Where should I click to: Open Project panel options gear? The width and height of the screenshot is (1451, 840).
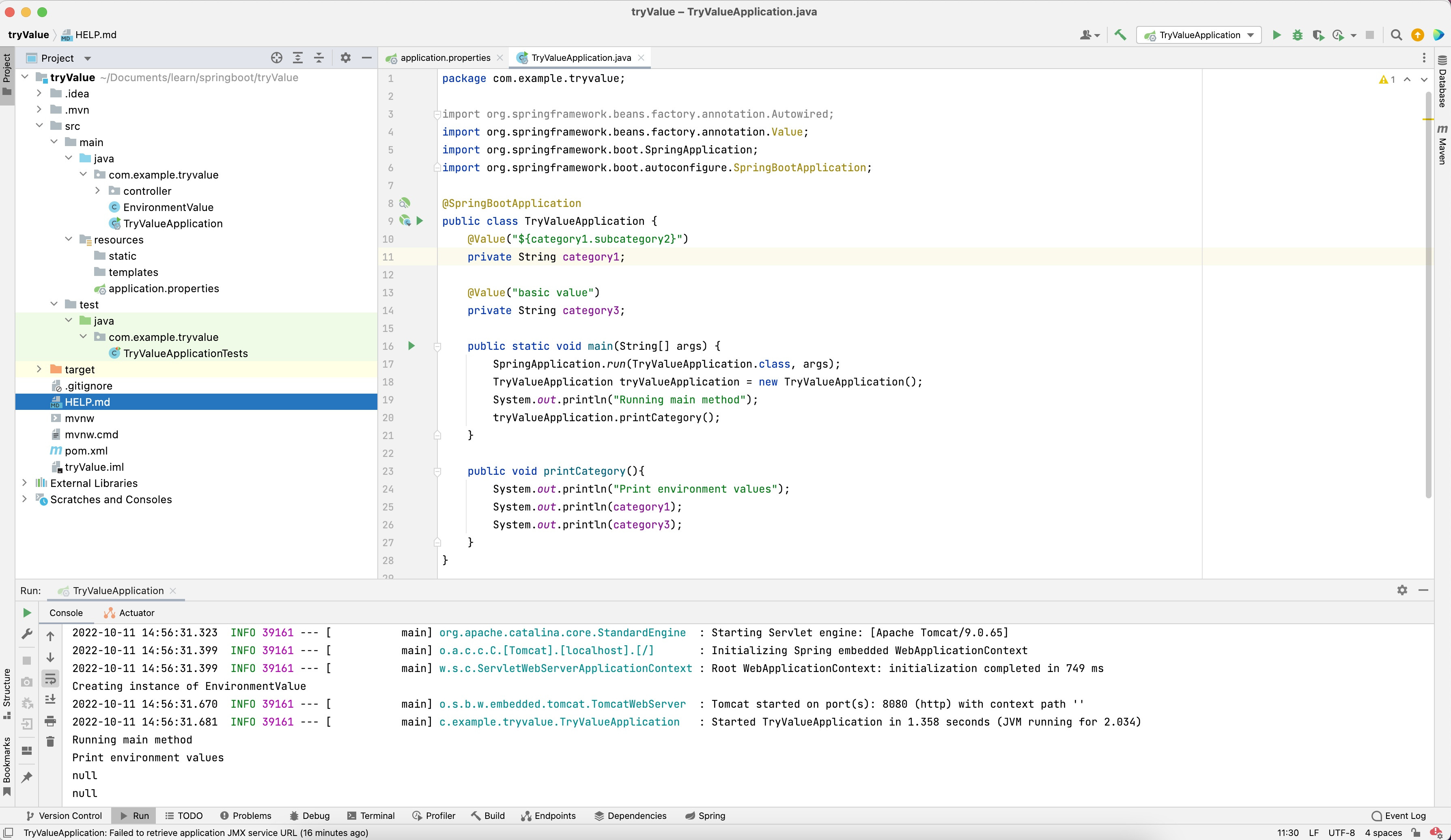pyautogui.click(x=345, y=58)
